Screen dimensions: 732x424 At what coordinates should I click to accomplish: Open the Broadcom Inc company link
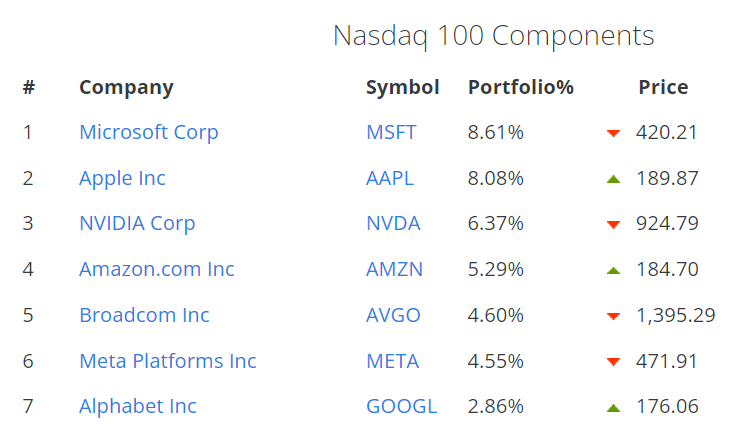tap(144, 315)
